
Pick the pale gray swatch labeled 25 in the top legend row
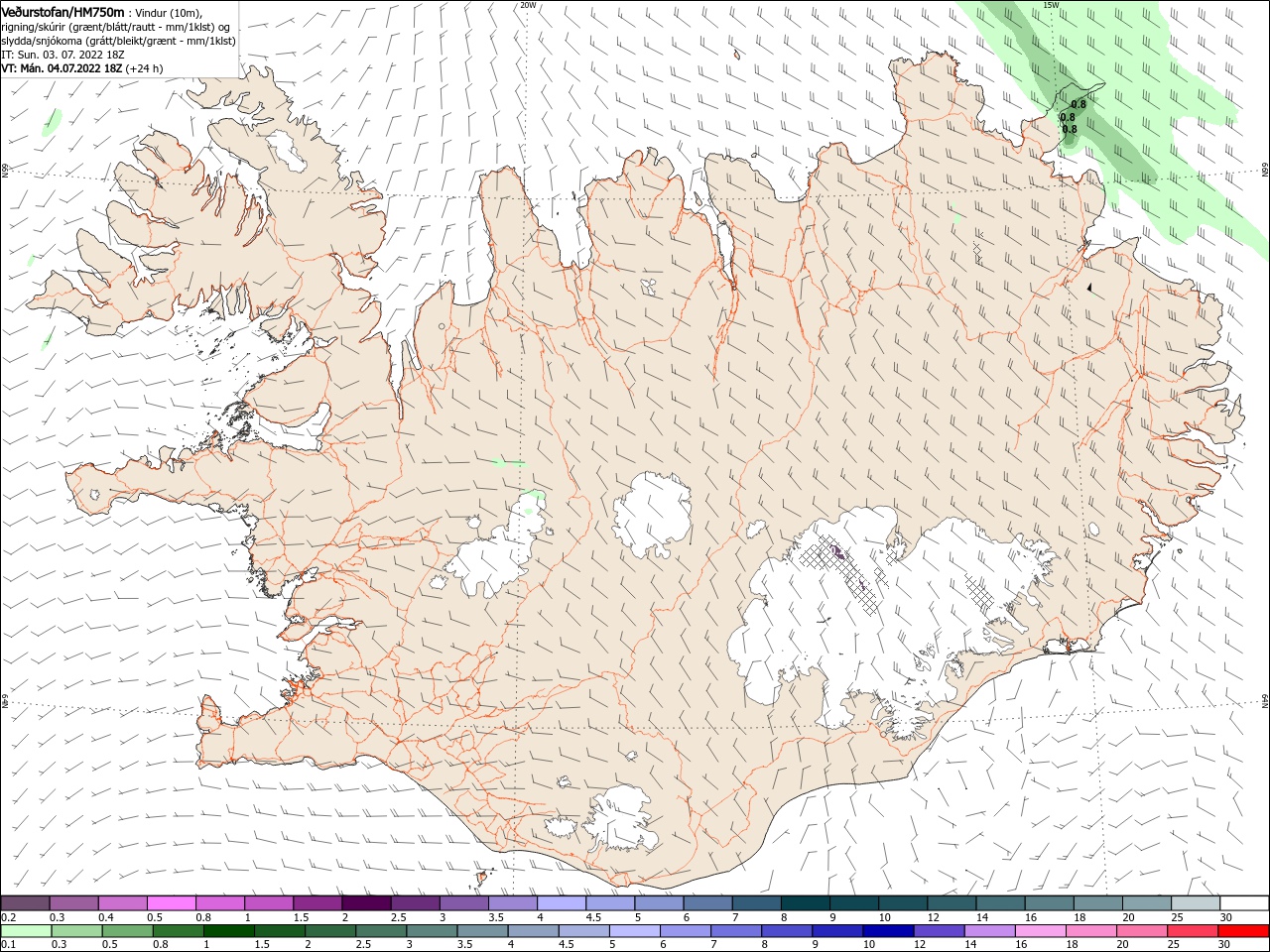tap(1196, 903)
